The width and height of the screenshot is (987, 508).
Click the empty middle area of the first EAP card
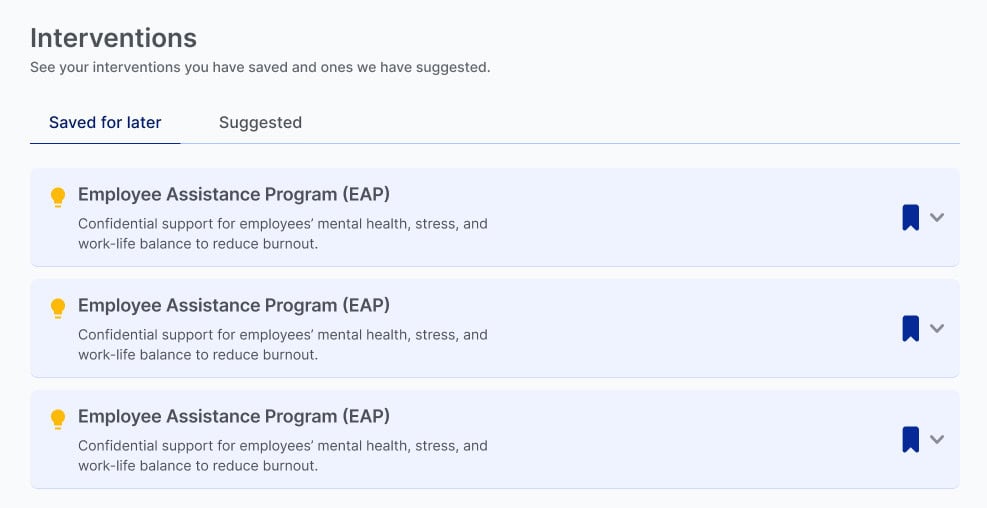[690, 217]
